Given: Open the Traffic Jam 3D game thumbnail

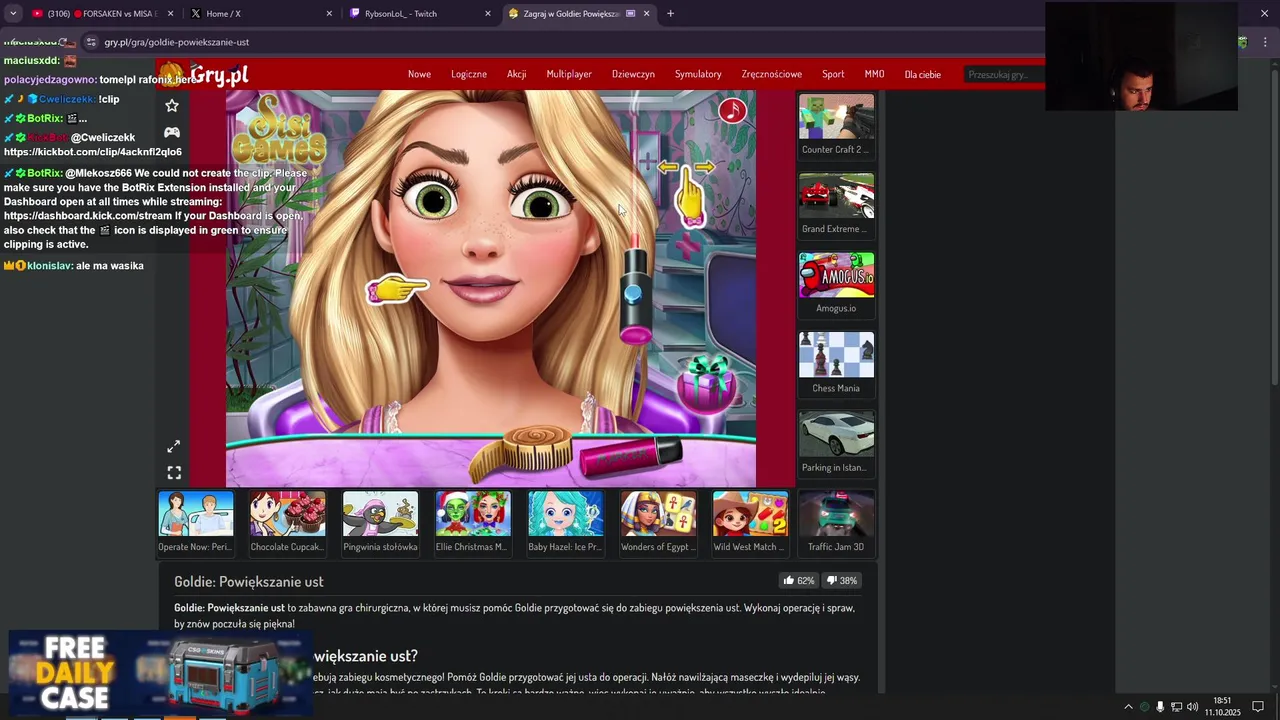Looking at the screenshot, I should tap(836, 522).
